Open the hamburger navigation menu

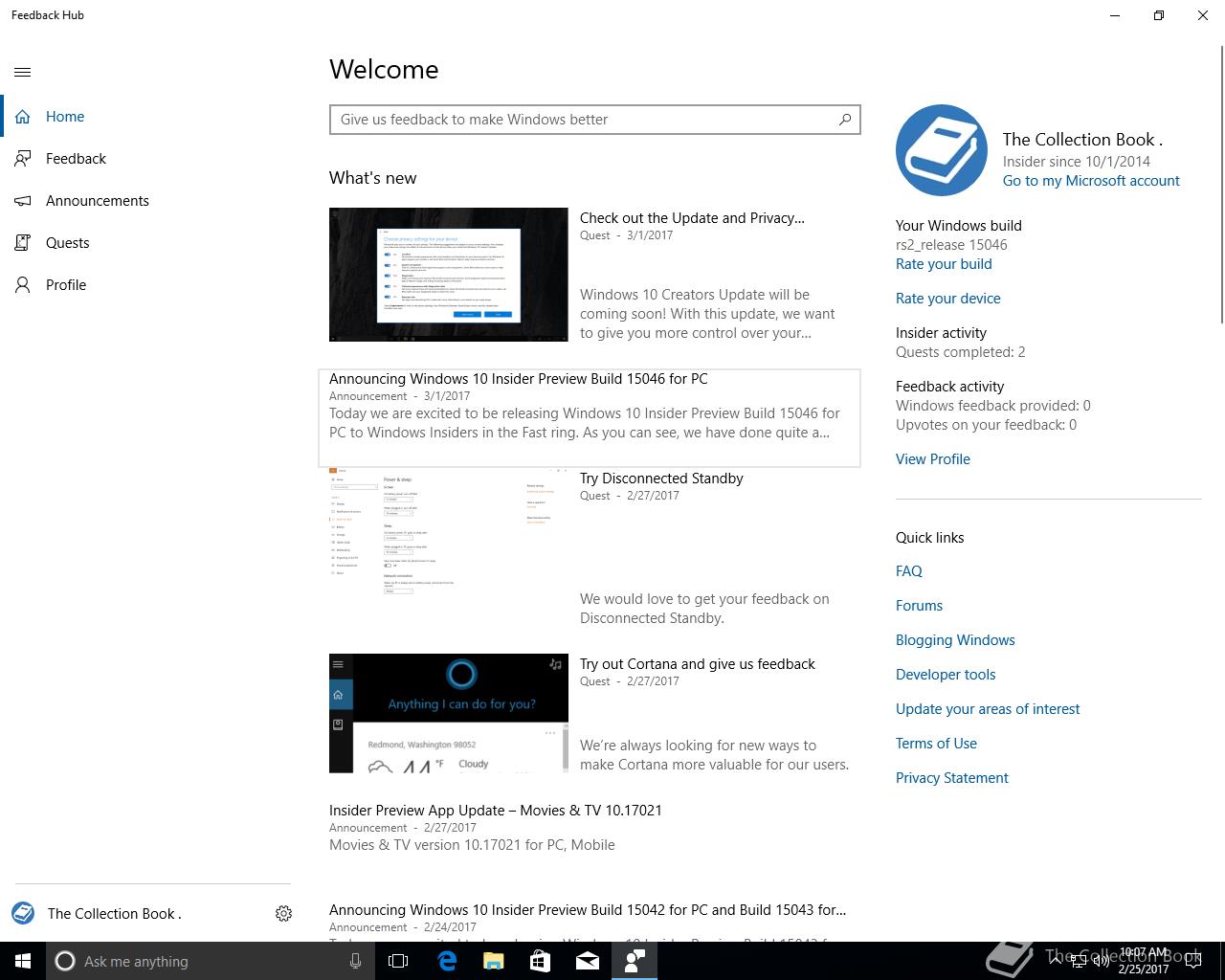(23, 72)
